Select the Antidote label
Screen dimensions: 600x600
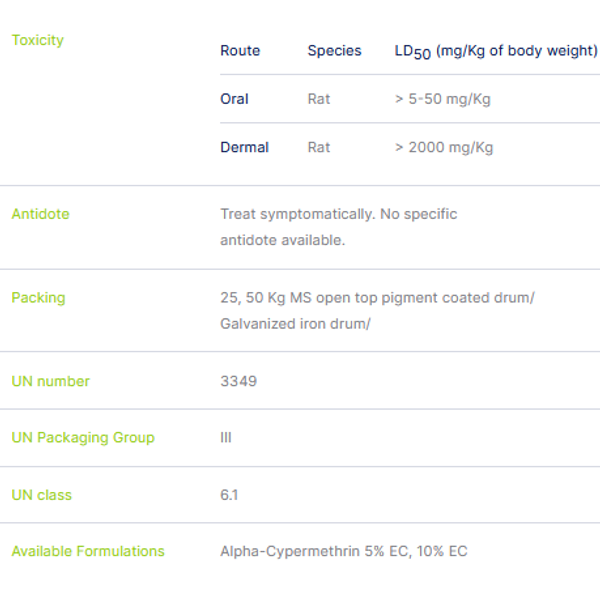[x=41, y=214]
